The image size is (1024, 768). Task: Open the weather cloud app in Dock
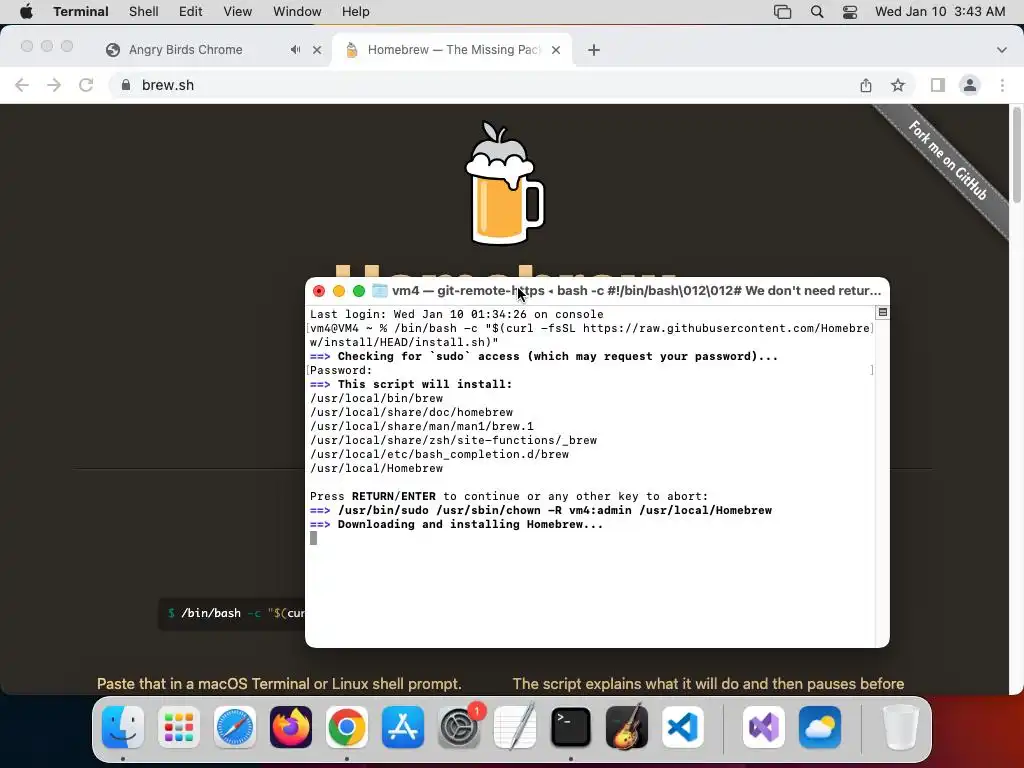coord(820,727)
